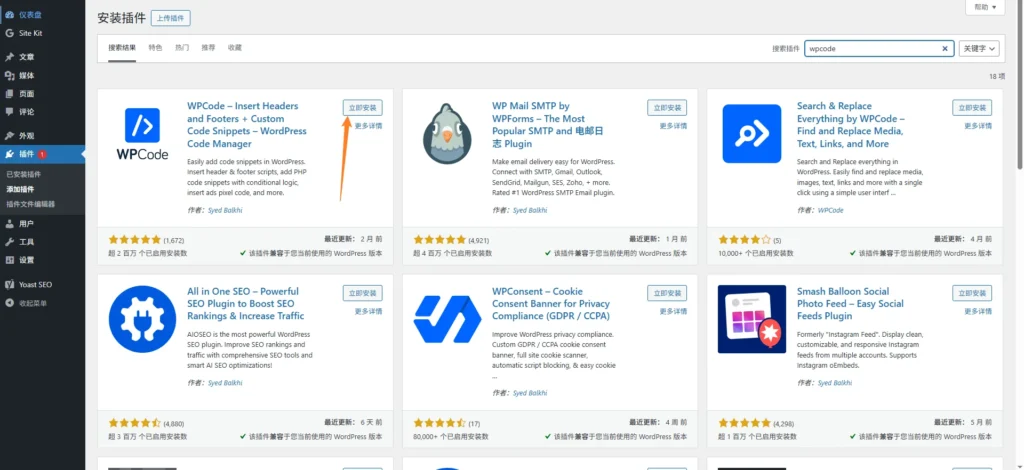The height and width of the screenshot is (470, 1024).
Task: Collapse the sidebar with 收起菜单
Action: 9,302
